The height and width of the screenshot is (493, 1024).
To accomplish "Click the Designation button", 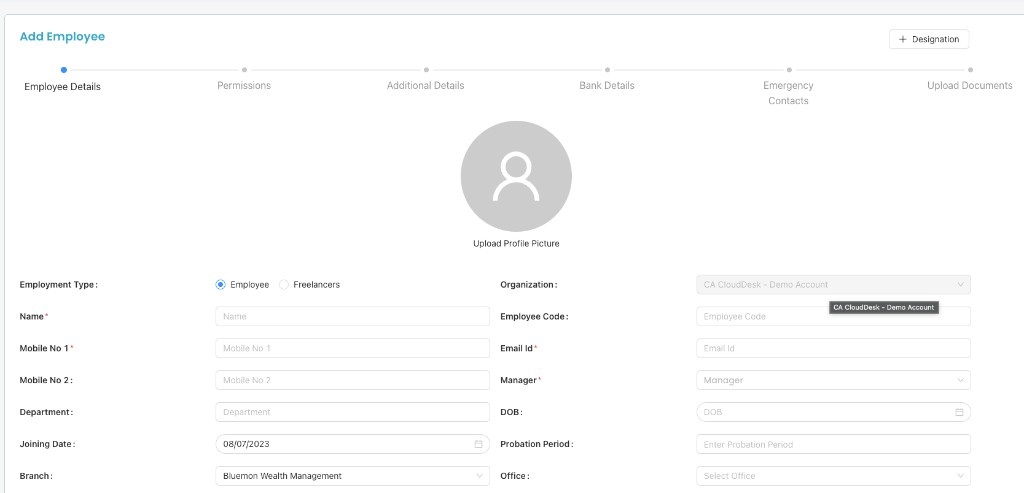I will click(929, 39).
